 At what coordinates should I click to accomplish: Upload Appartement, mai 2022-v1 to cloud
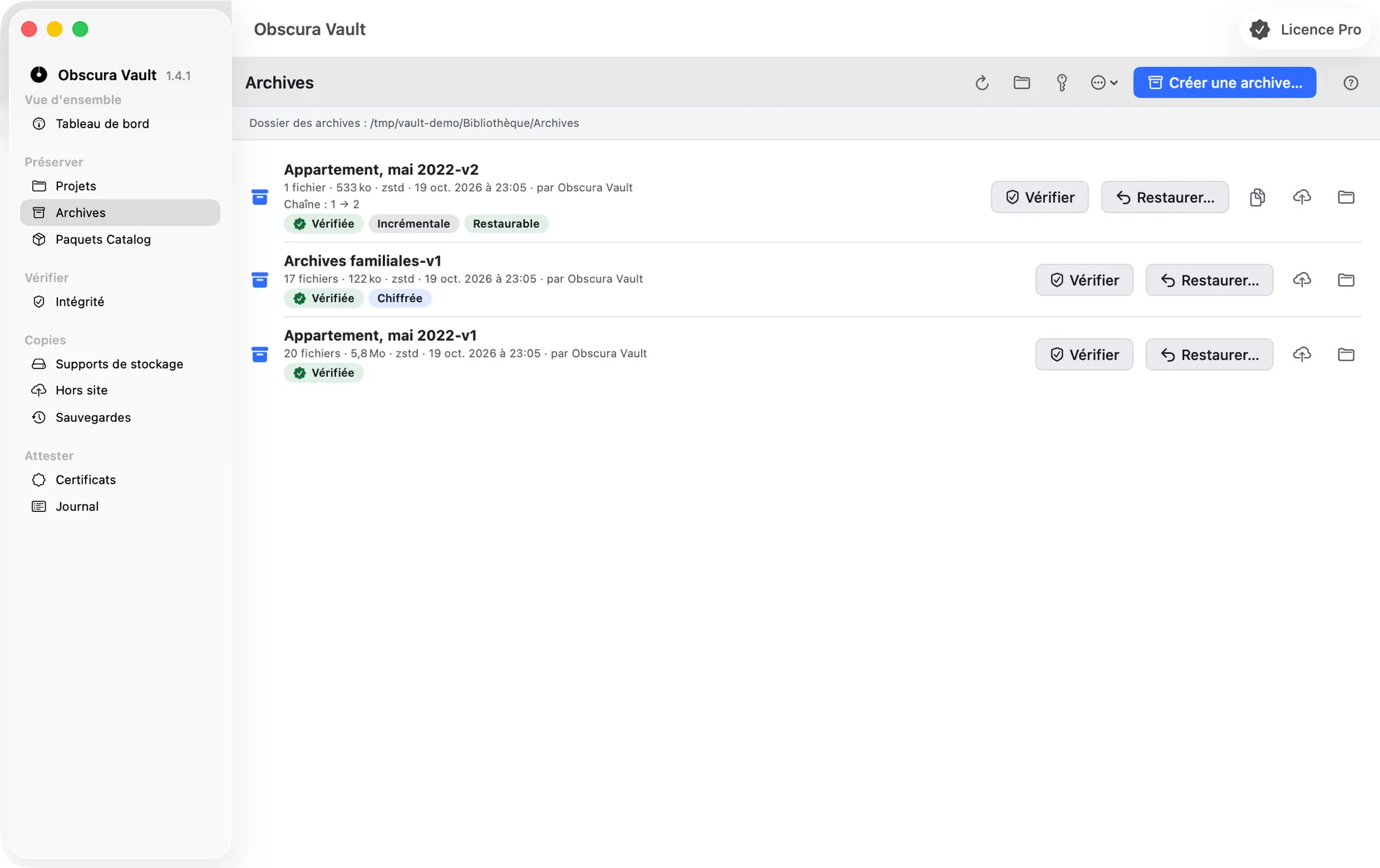[x=1302, y=355]
